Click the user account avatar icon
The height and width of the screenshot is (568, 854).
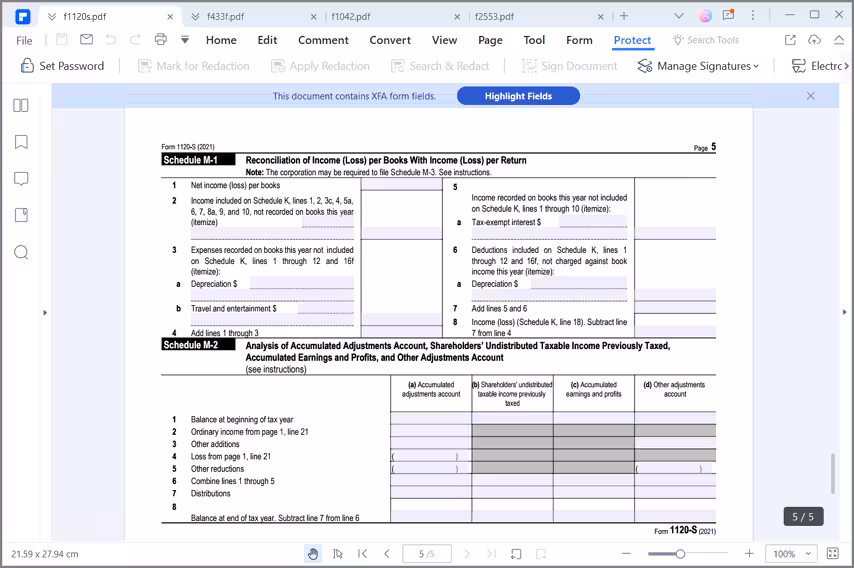point(705,16)
